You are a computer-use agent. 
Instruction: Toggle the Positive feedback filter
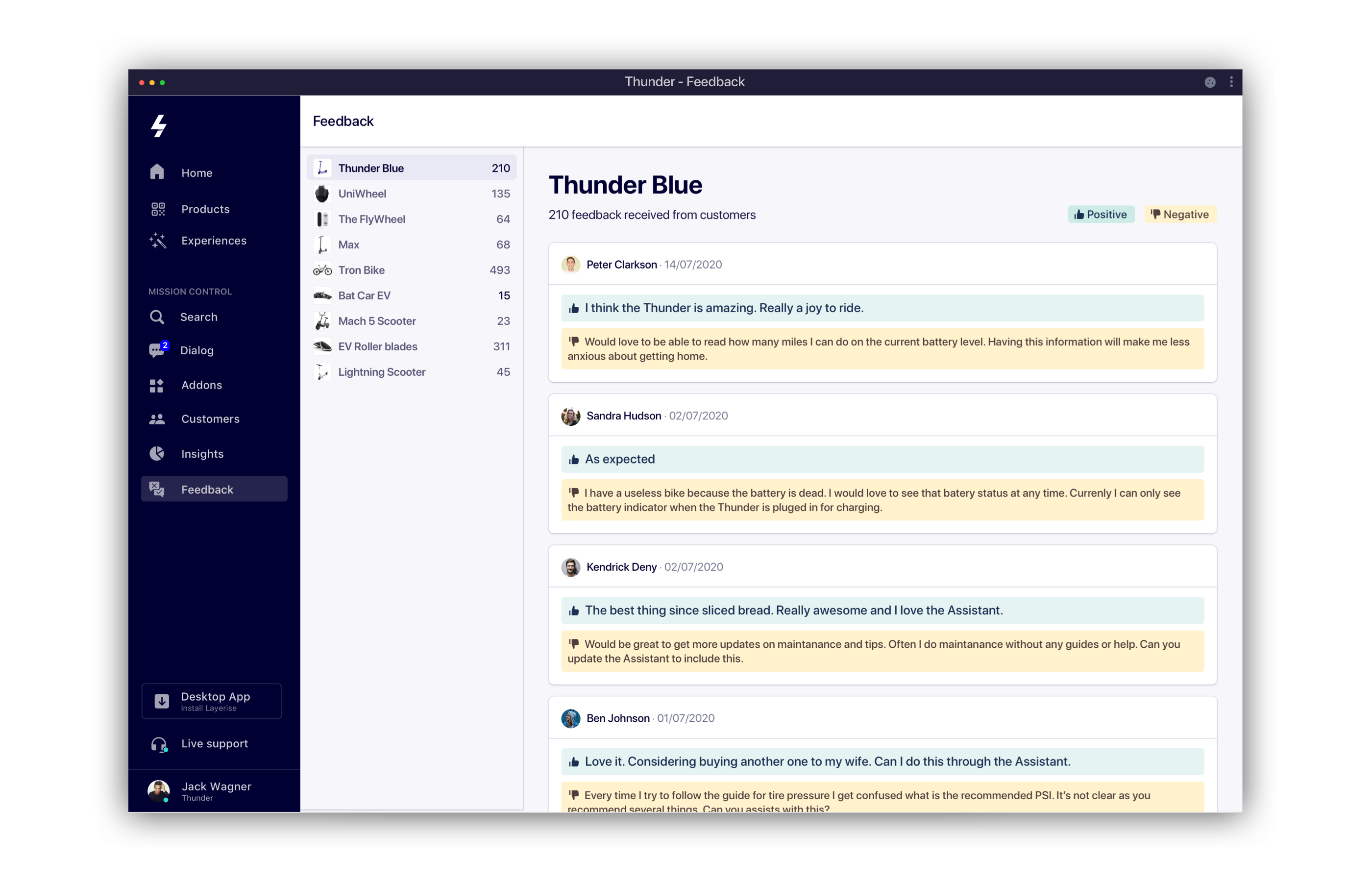click(1100, 214)
